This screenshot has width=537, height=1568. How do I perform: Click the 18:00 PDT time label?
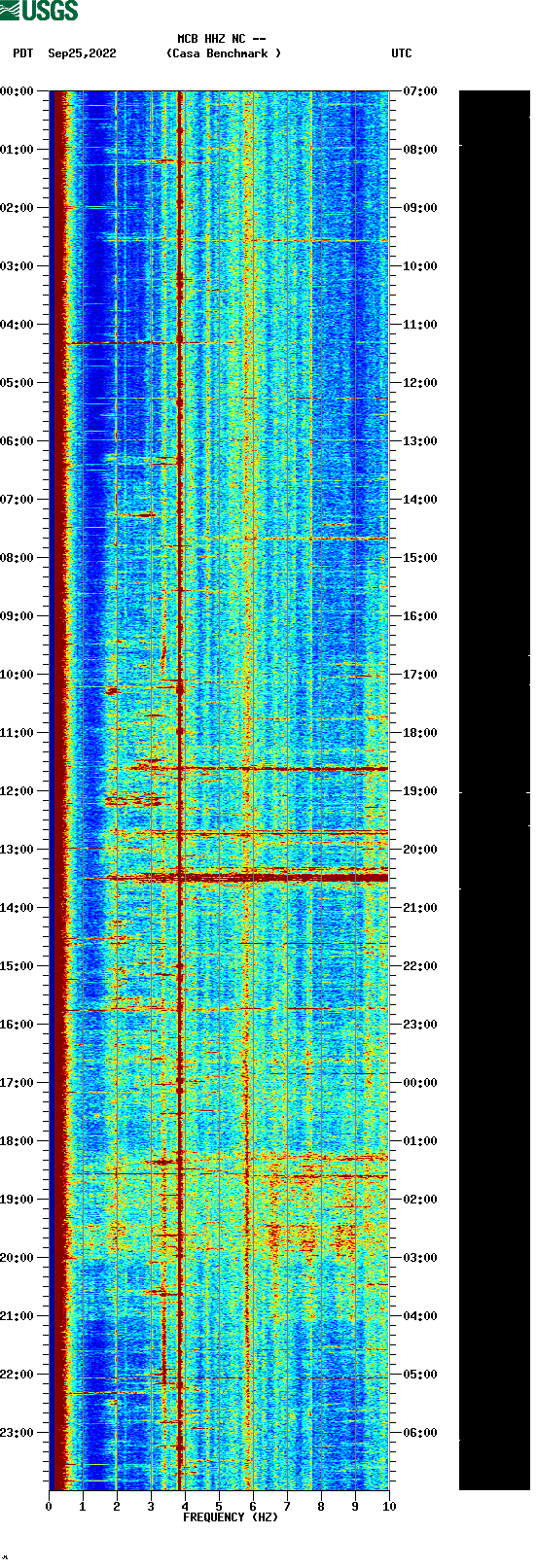pos(18,1141)
